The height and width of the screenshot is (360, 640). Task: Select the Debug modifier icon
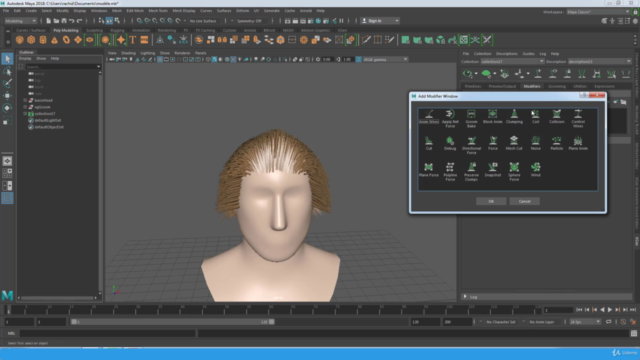click(x=450, y=143)
